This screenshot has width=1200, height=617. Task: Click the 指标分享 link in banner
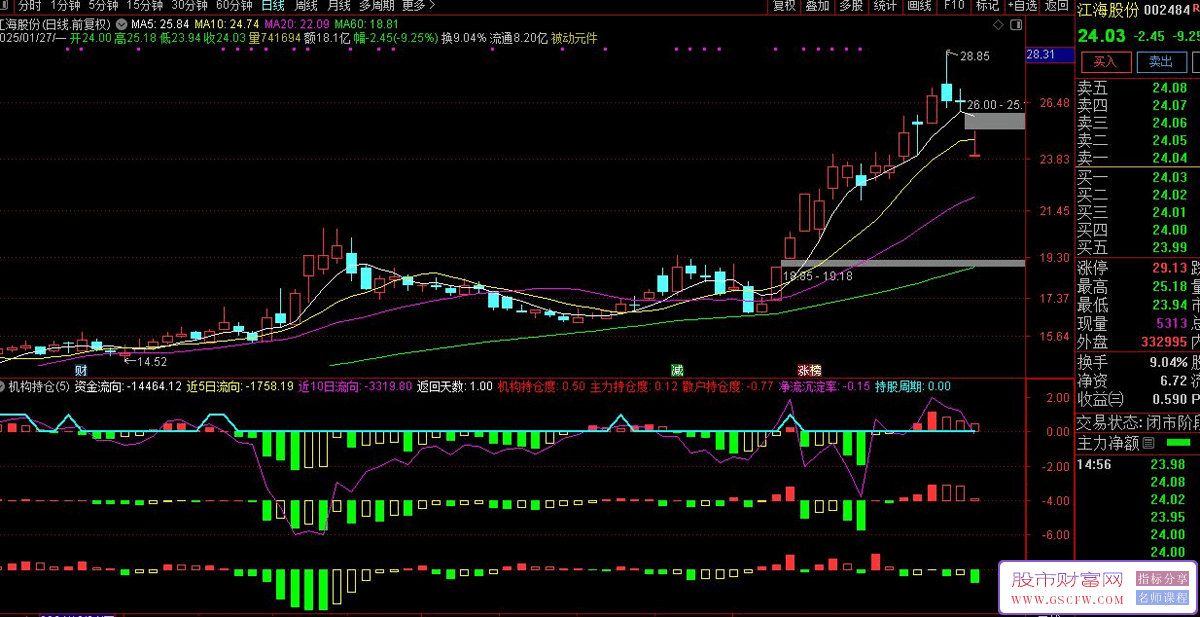1163,579
